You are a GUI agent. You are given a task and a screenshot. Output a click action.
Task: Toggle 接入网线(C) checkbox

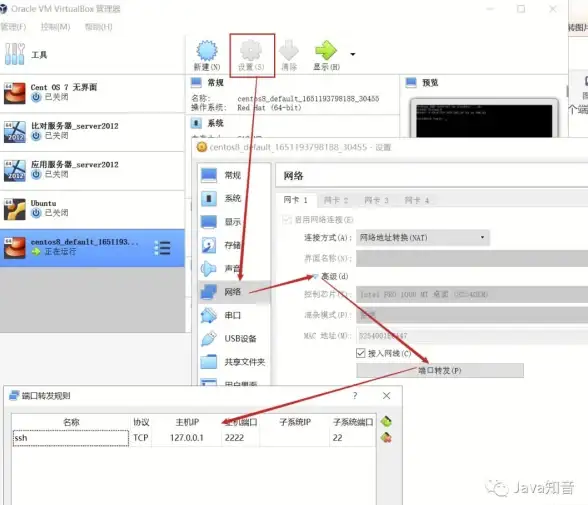[361, 353]
